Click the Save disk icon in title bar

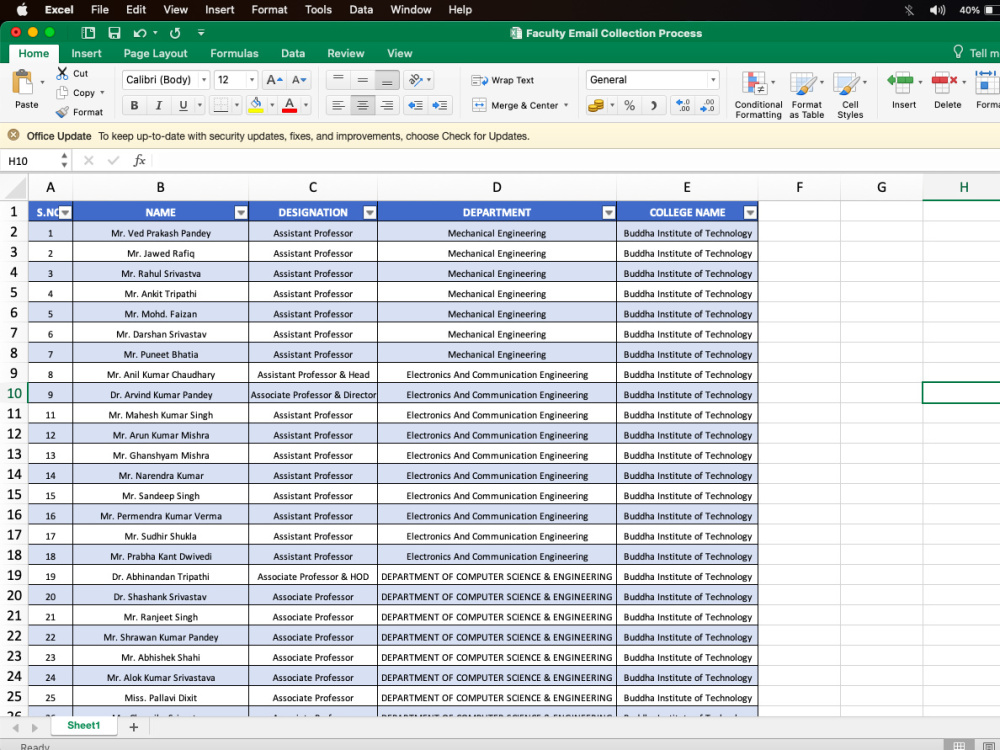pos(114,33)
